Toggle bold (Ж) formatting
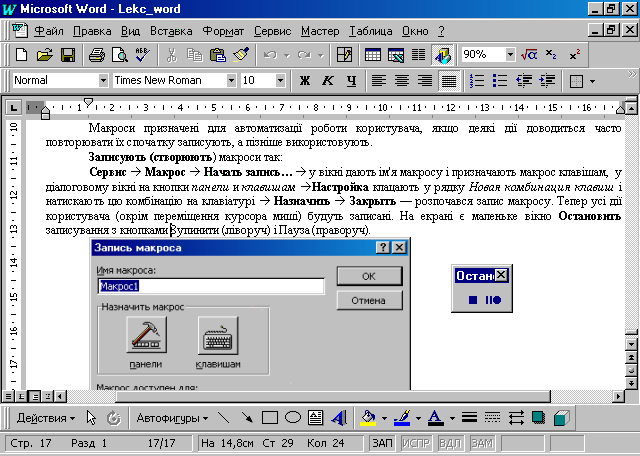The width and height of the screenshot is (640, 456). 304,81
